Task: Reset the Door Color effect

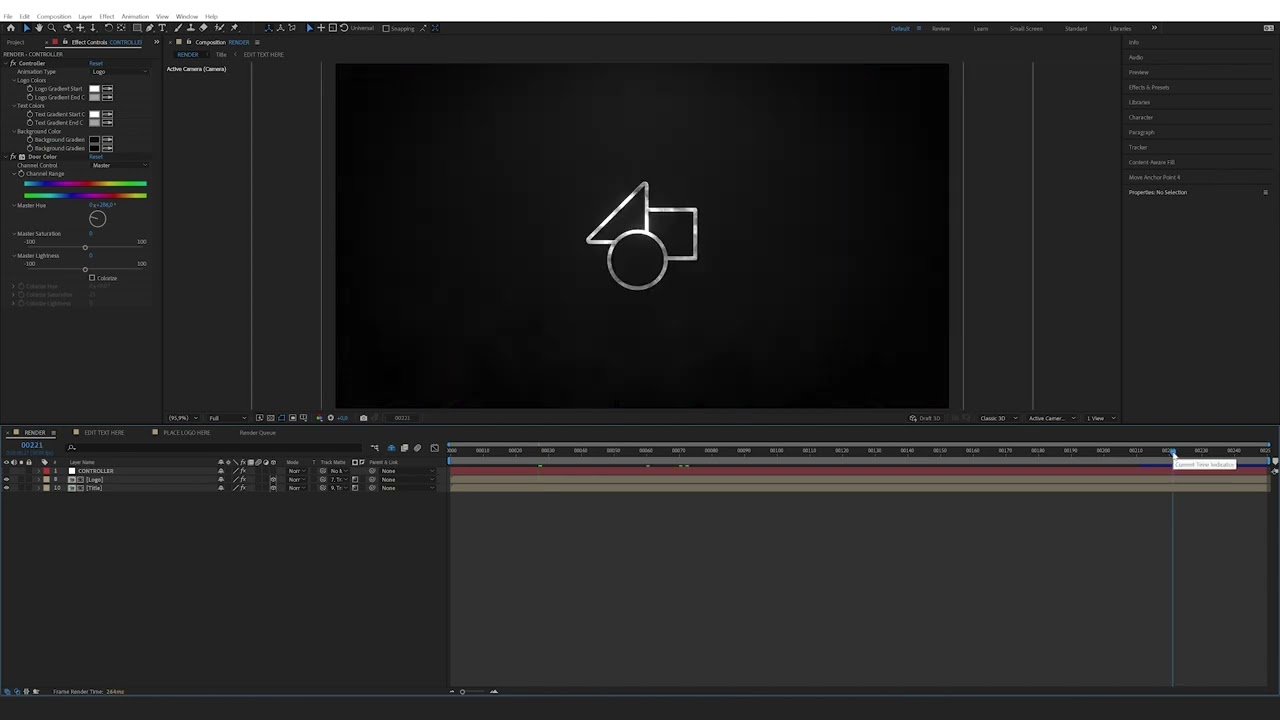Action: [x=96, y=157]
